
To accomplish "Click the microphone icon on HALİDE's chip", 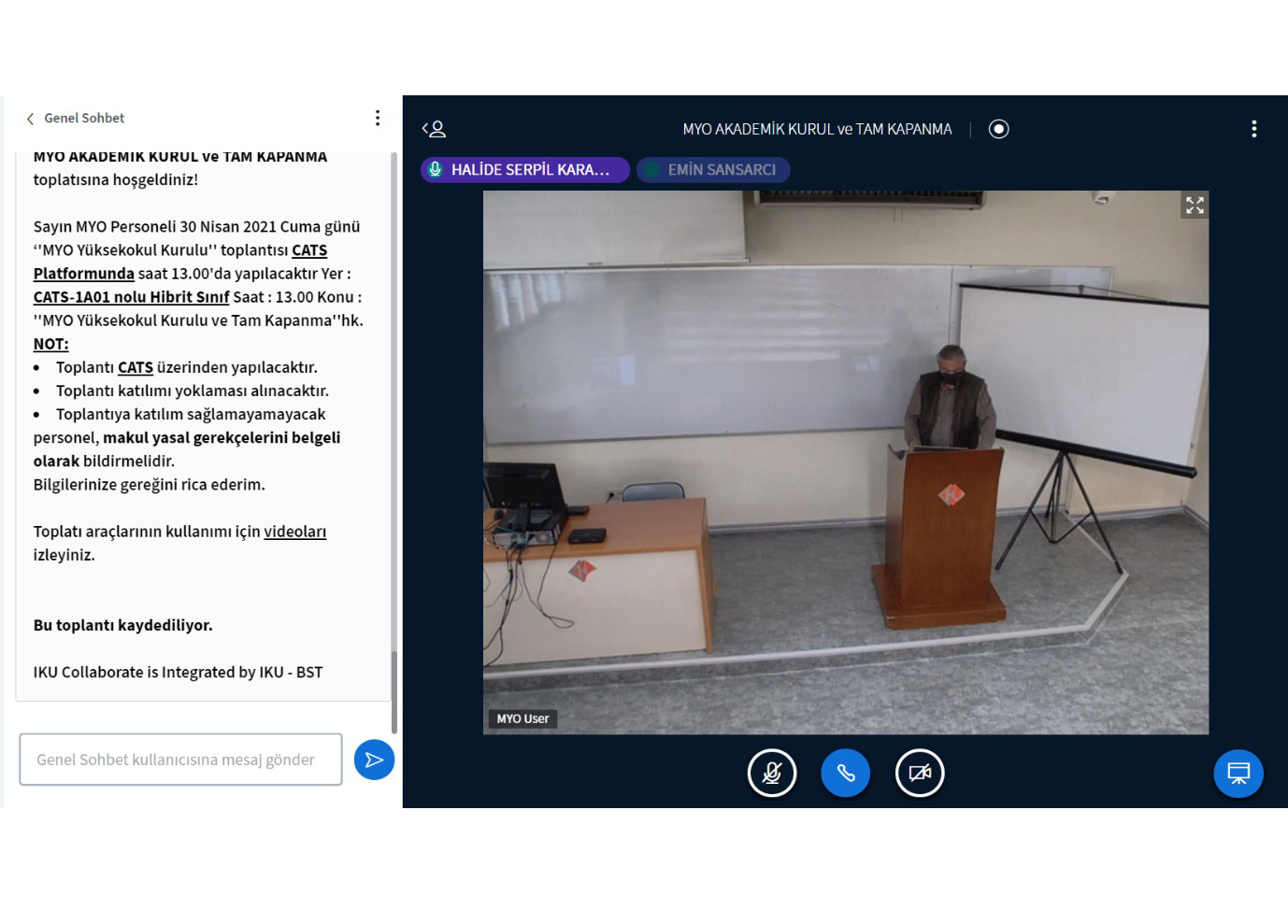I will tap(436, 170).
